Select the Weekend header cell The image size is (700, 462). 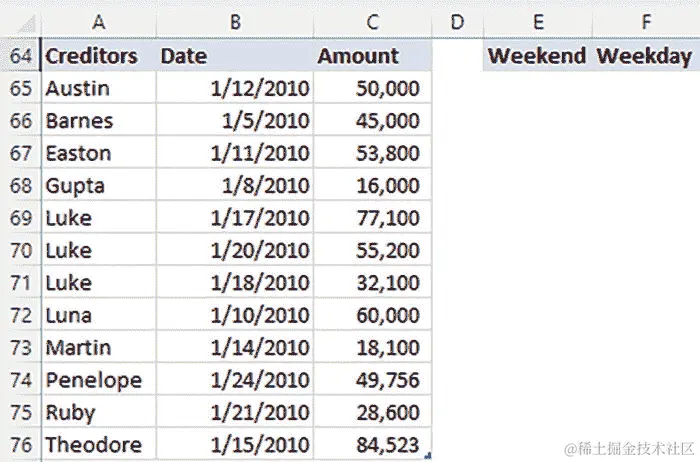click(x=537, y=56)
